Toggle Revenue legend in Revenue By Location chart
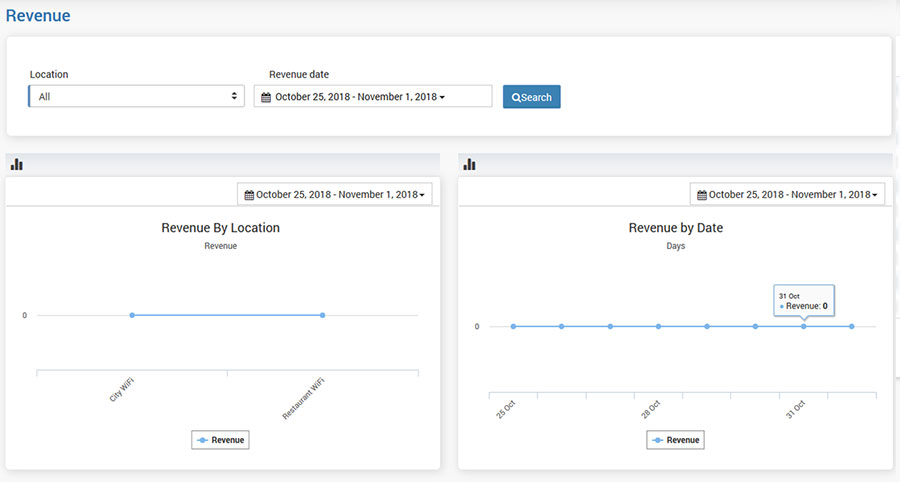This screenshot has height=482, width=900. (220, 440)
